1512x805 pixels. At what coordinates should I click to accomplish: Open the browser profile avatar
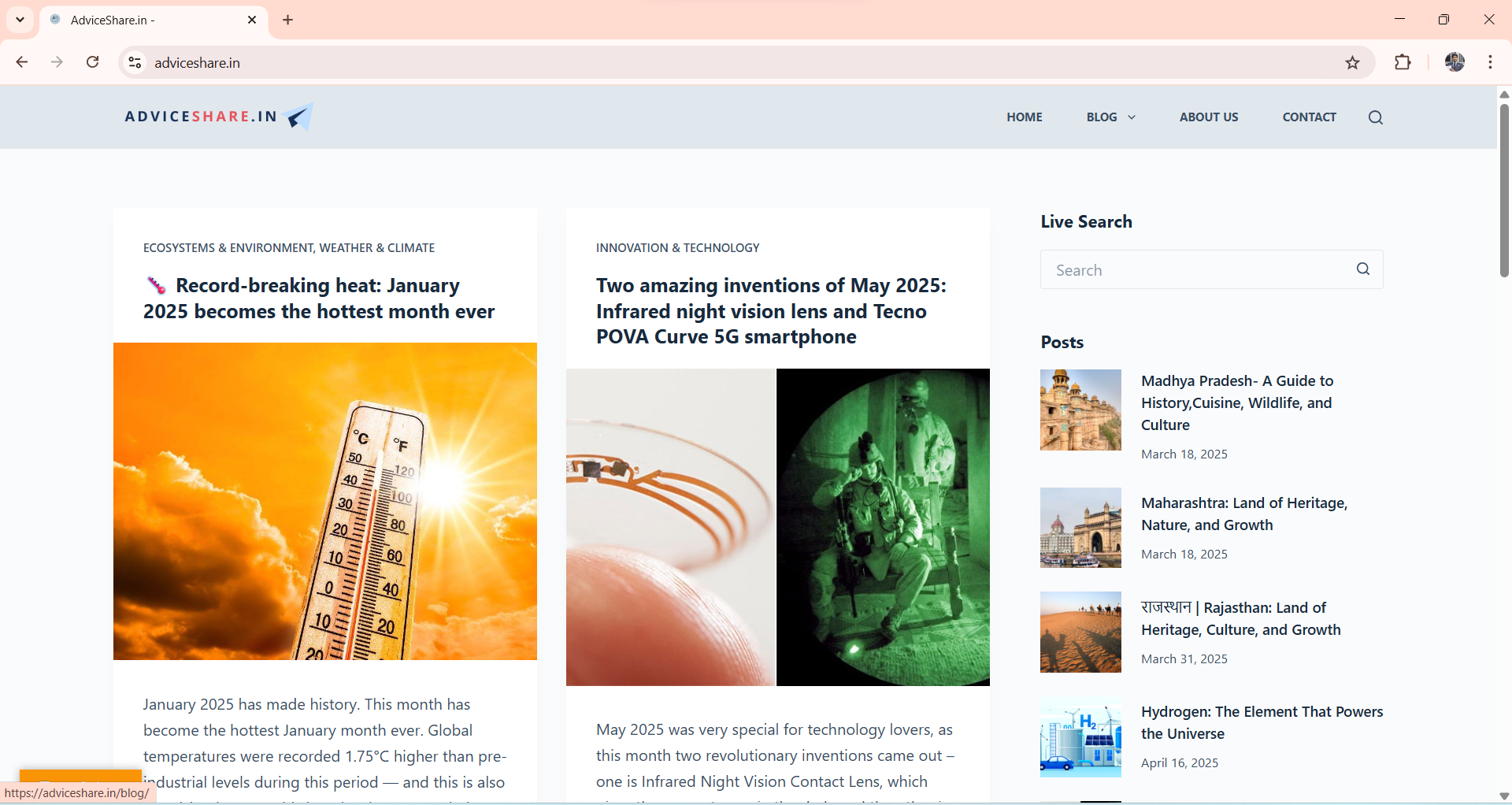tap(1455, 62)
